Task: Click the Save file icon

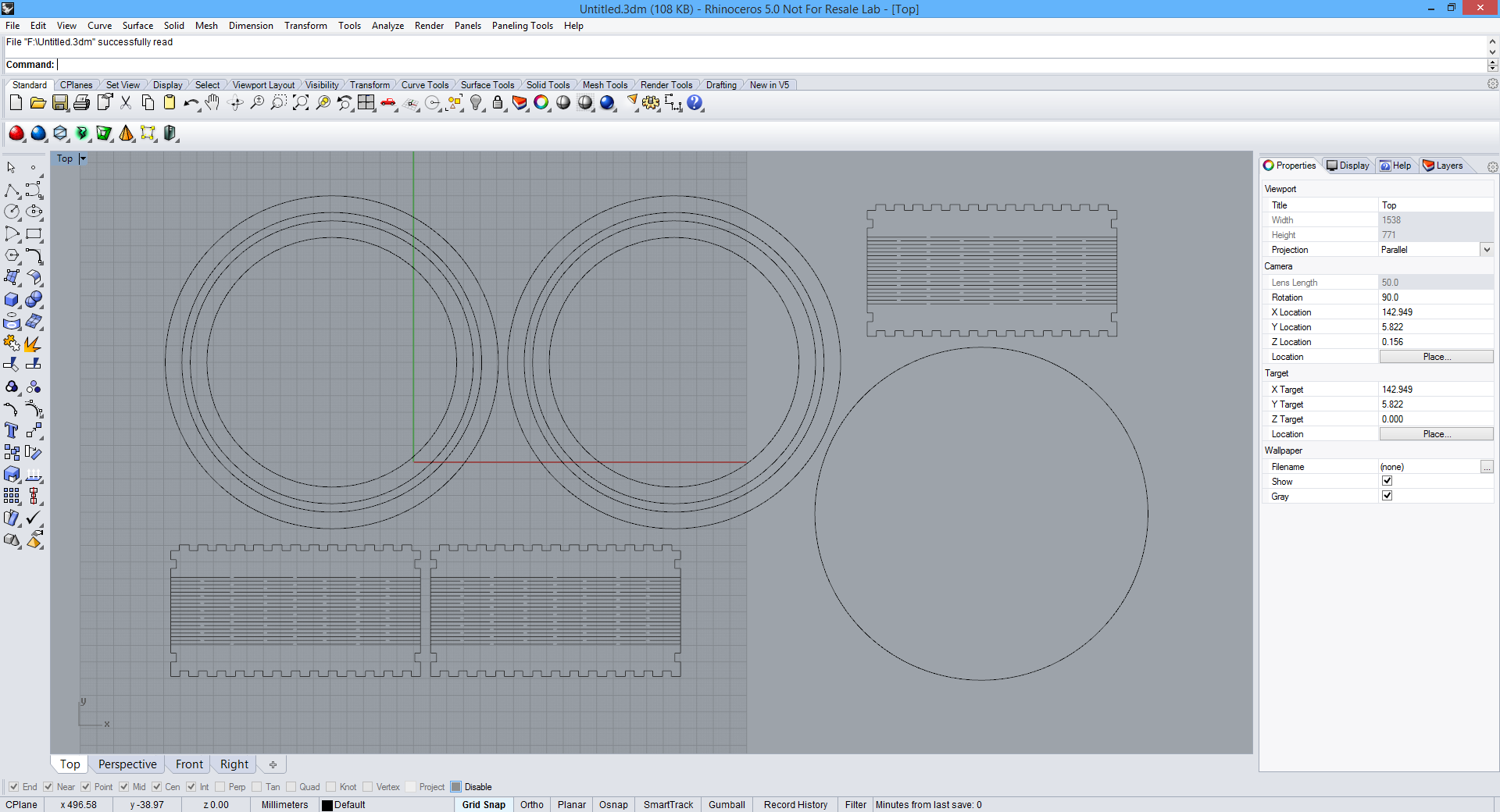Action: pos(60,103)
